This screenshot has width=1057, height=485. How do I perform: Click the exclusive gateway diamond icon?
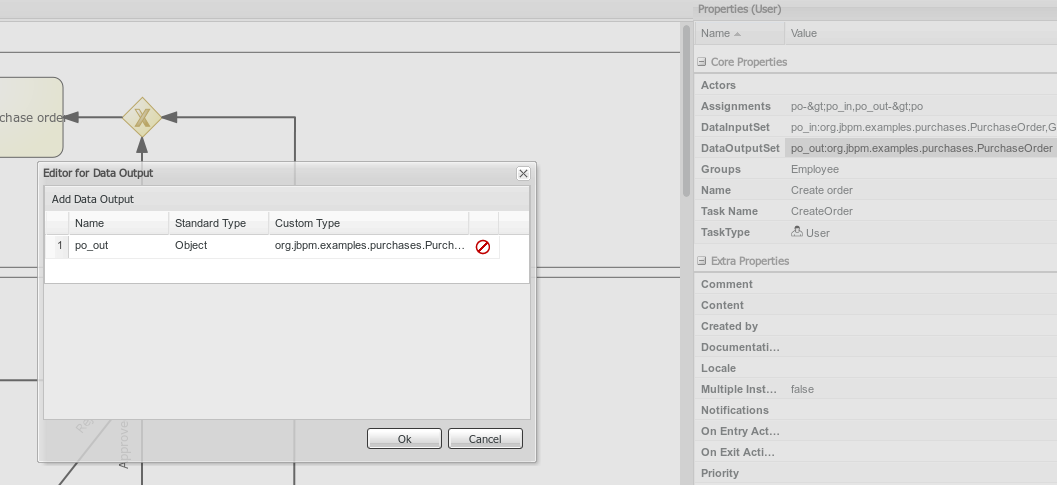click(x=142, y=118)
